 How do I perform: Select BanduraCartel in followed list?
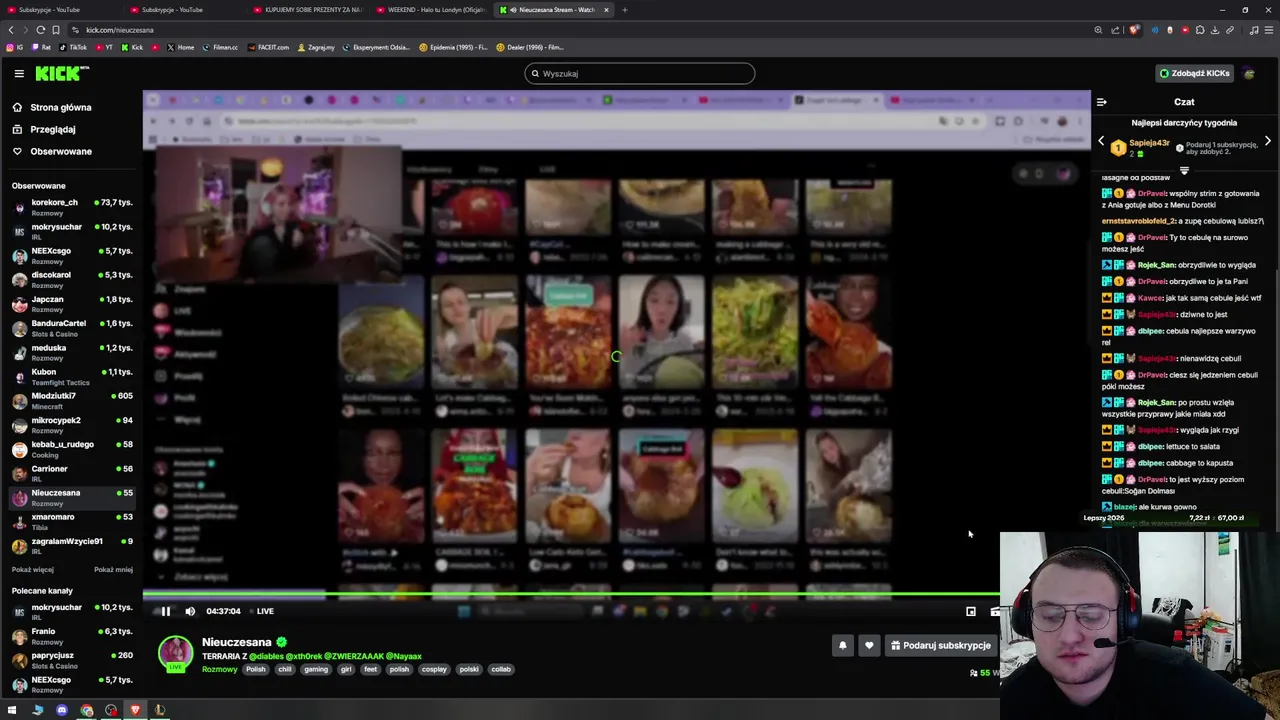coord(72,328)
